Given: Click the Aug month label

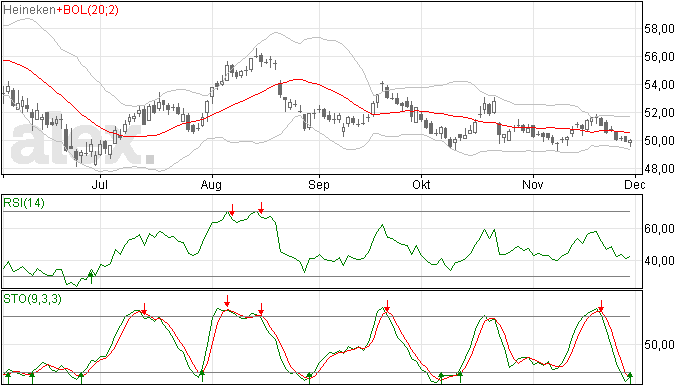Looking at the screenshot, I should point(211,184).
